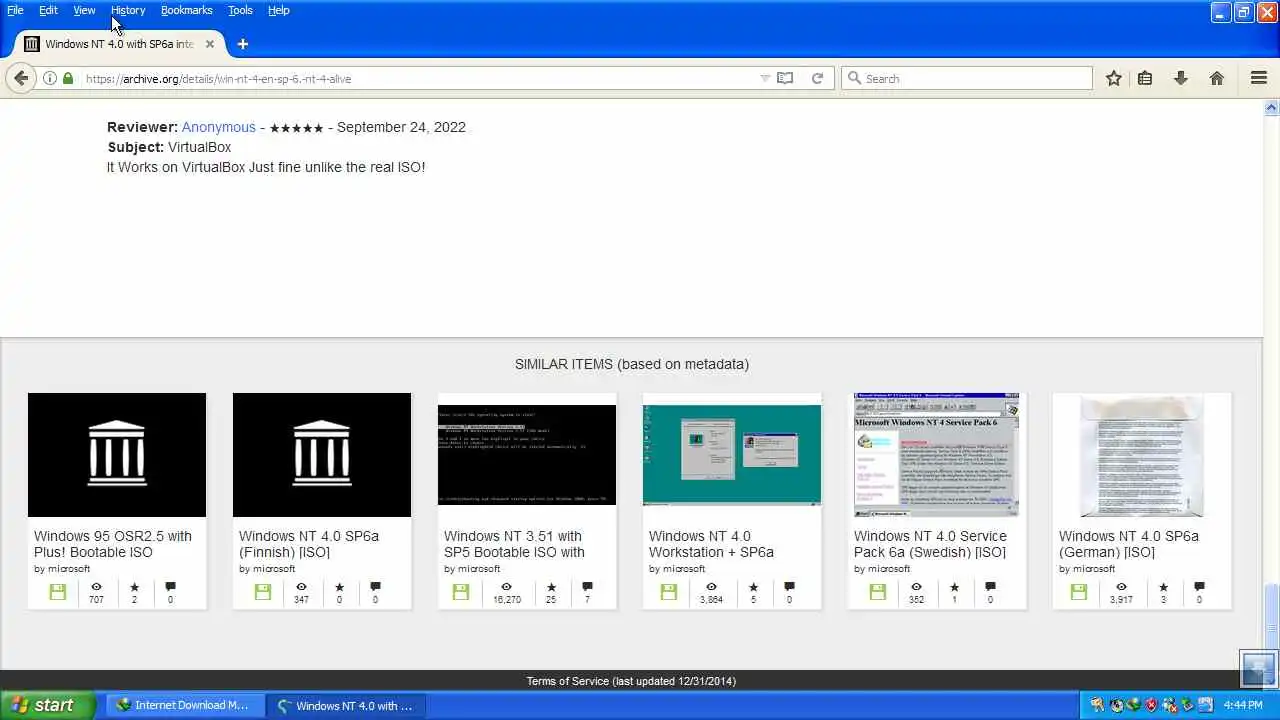Screen dimensions: 1280x720
Task: Enter Reader View from the address bar
Action: (786, 78)
